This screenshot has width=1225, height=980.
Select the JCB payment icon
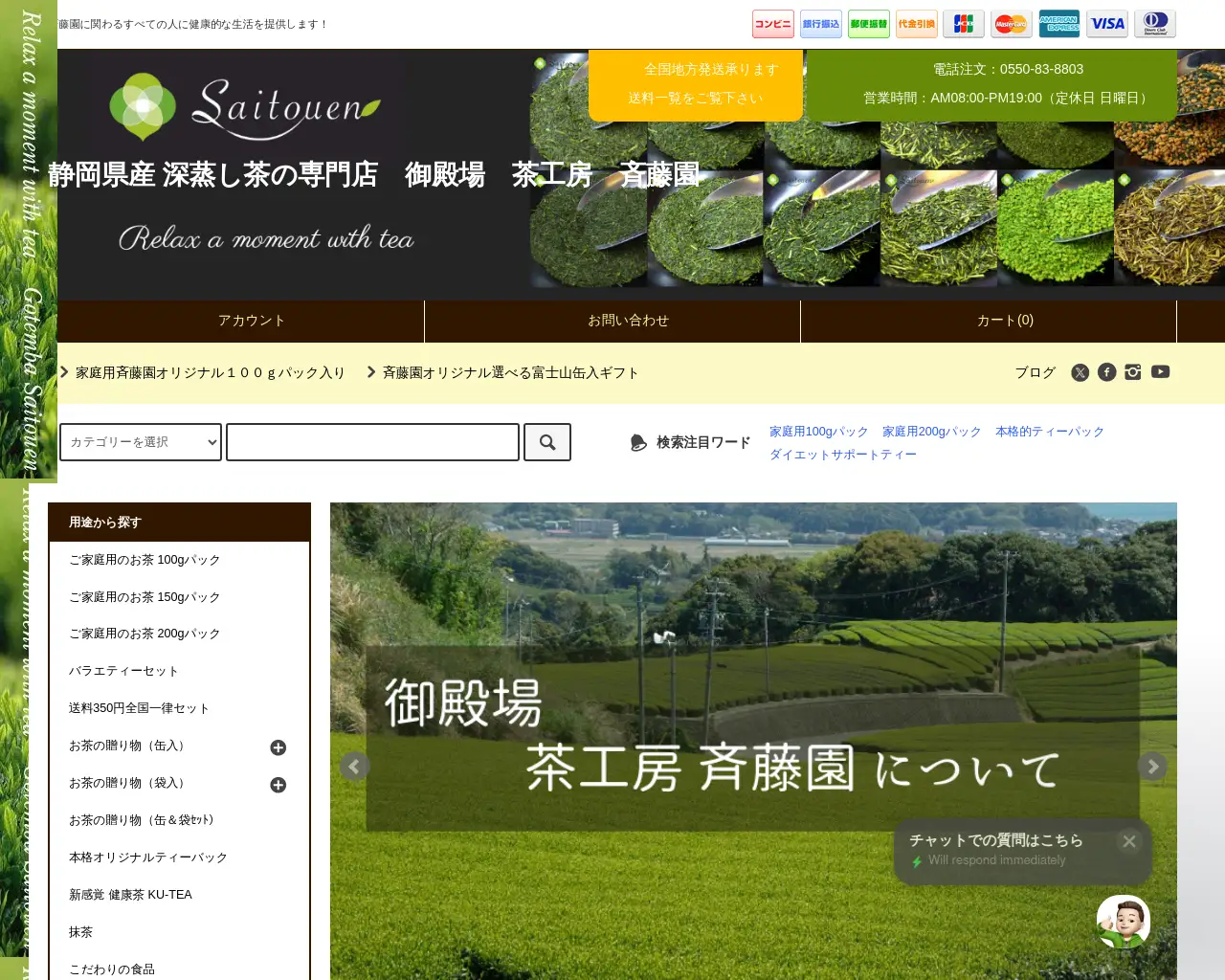[x=963, y=24]
